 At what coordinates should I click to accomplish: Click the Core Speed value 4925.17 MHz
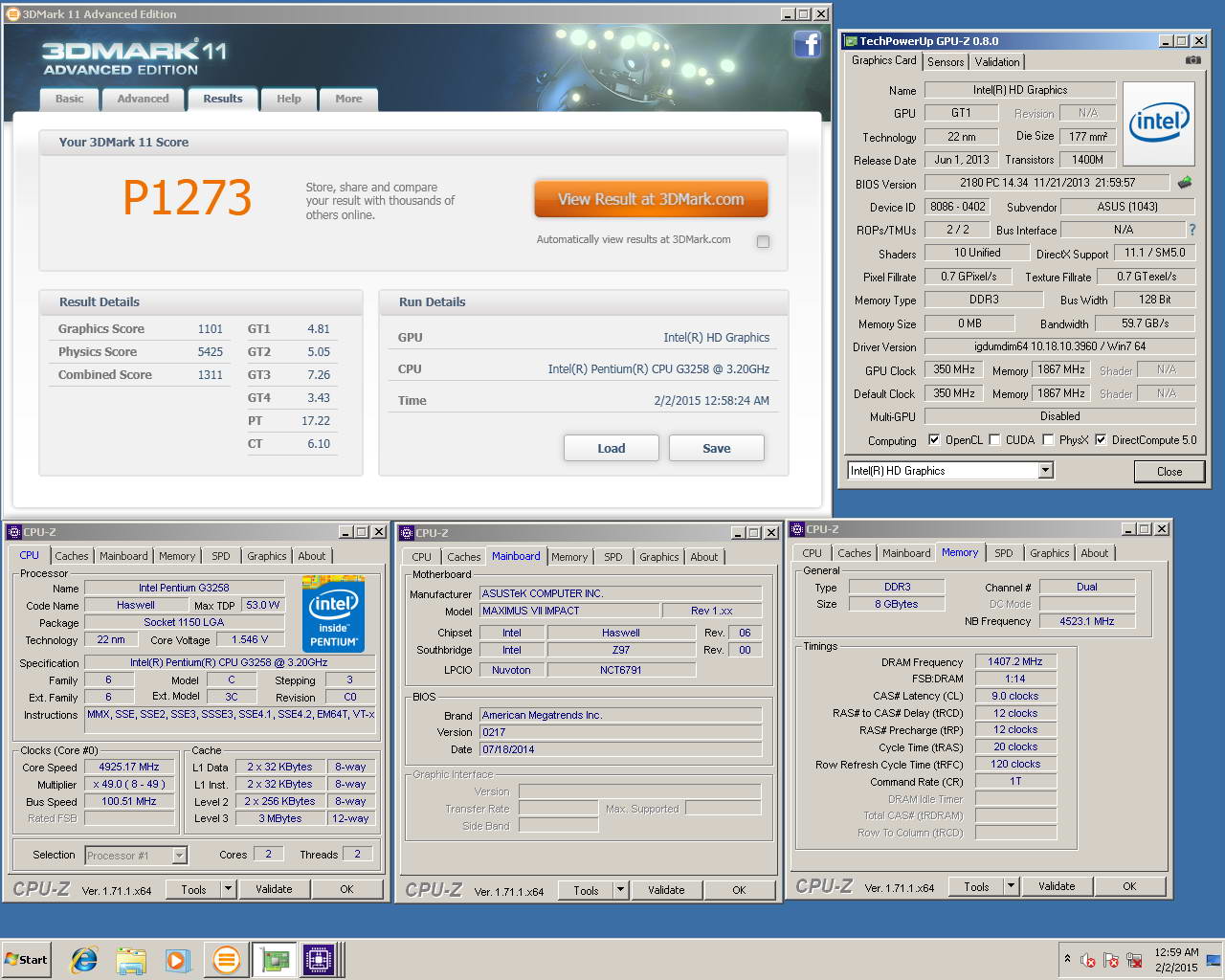point(129,767)
